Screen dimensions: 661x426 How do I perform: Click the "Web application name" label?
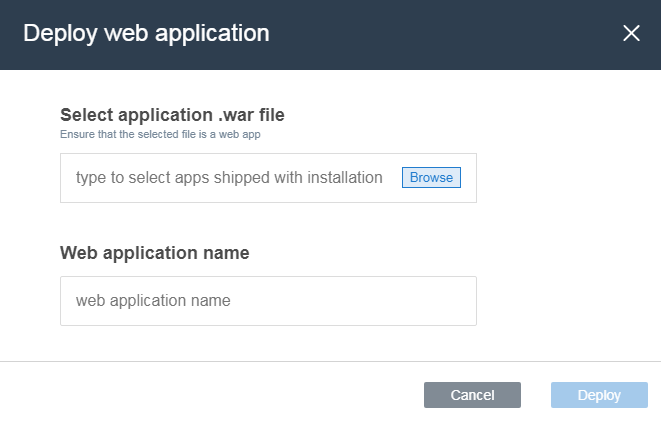[x=155, y=253]
